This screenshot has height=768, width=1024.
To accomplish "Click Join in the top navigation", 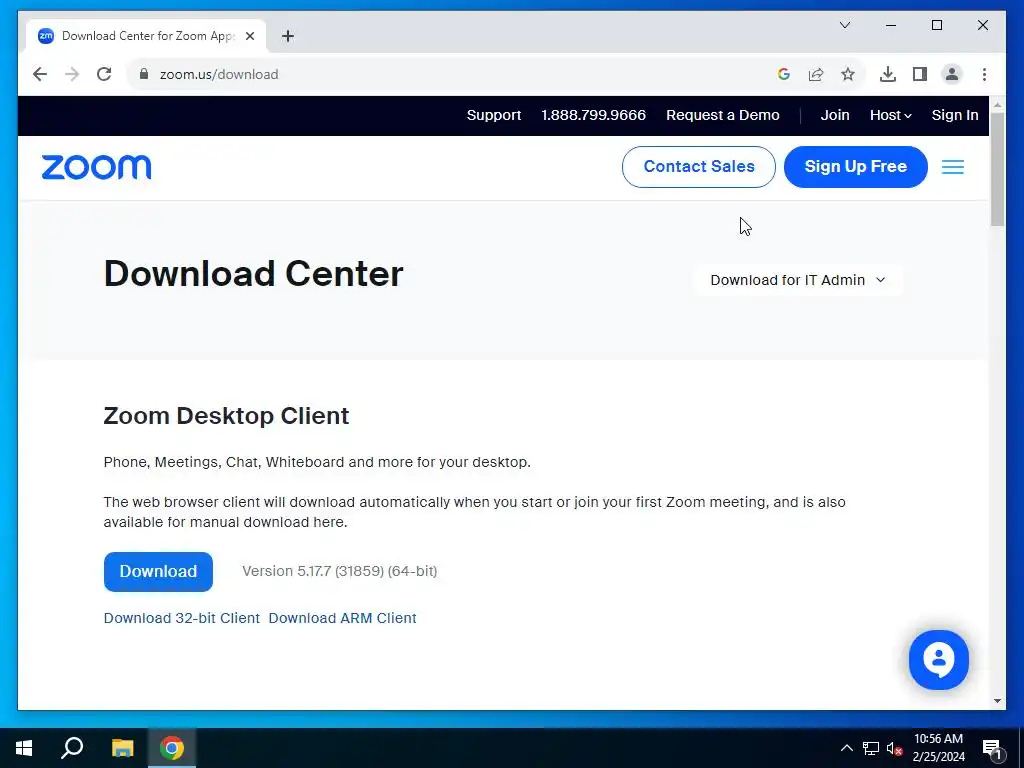I will point(835,115).
